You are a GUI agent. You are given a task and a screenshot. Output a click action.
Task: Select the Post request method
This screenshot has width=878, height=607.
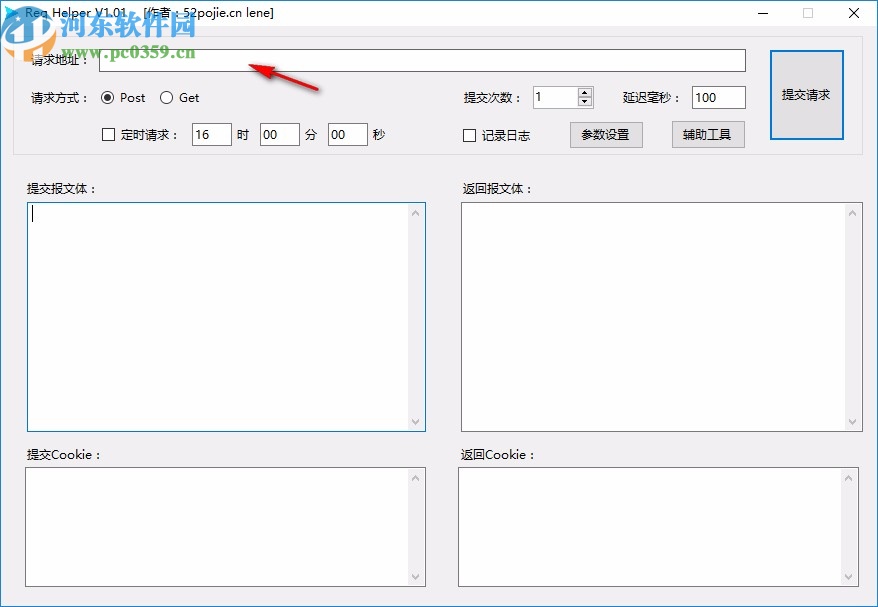point(109,98)
